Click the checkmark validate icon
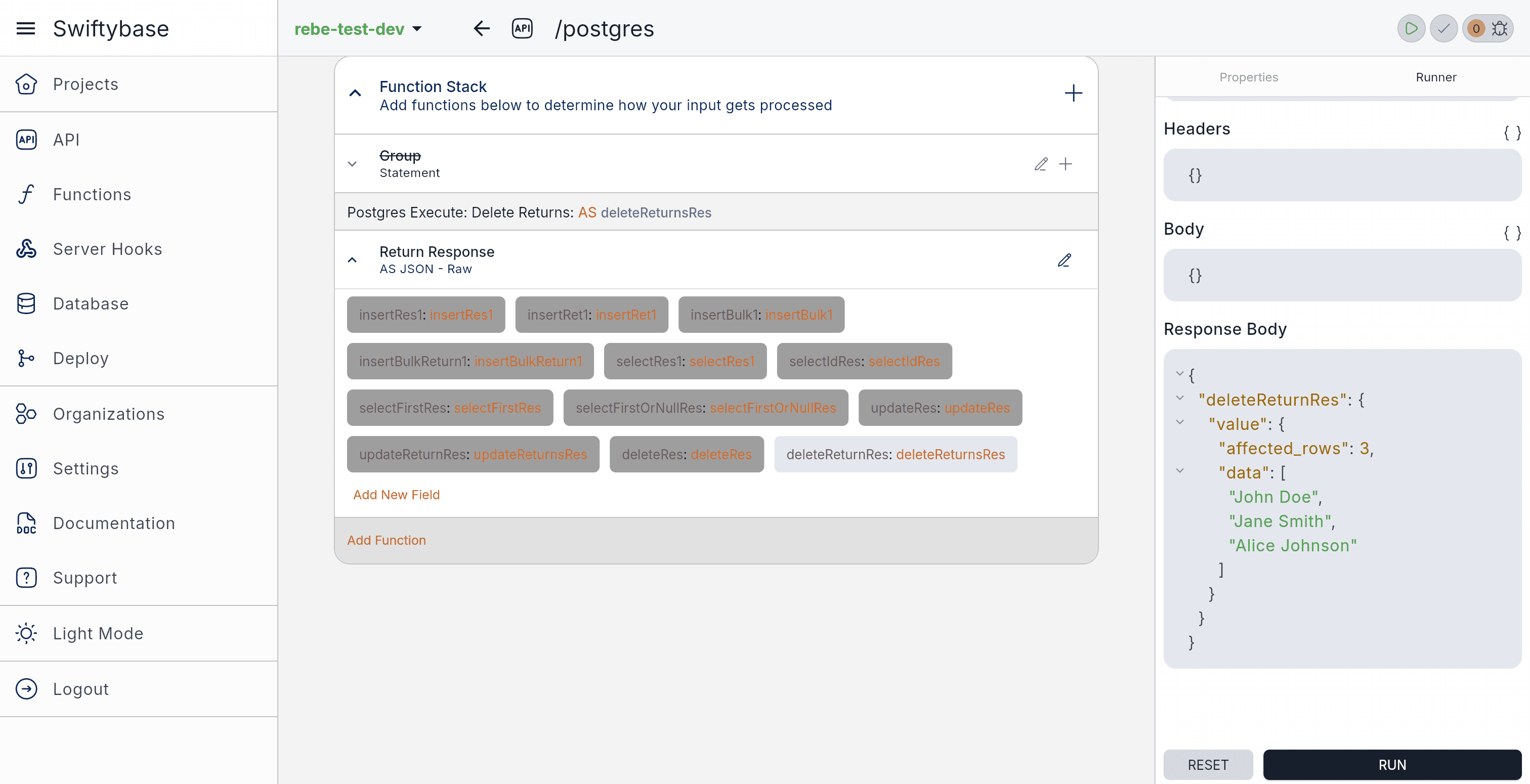This screenshot has height=784, width=1530. tap(1444, 28)
